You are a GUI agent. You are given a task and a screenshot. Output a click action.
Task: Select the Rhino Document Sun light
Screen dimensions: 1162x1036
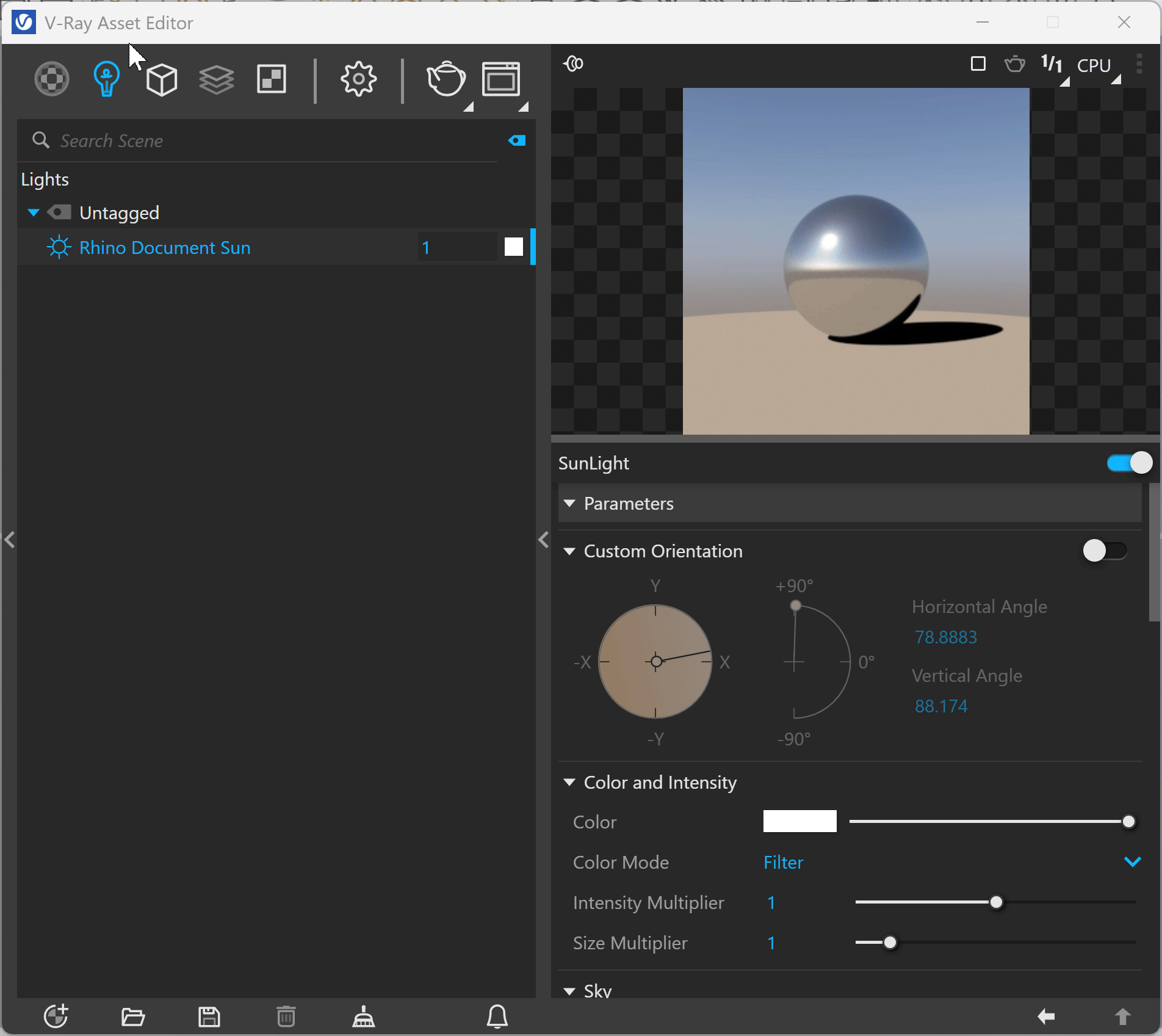[165, 247]
